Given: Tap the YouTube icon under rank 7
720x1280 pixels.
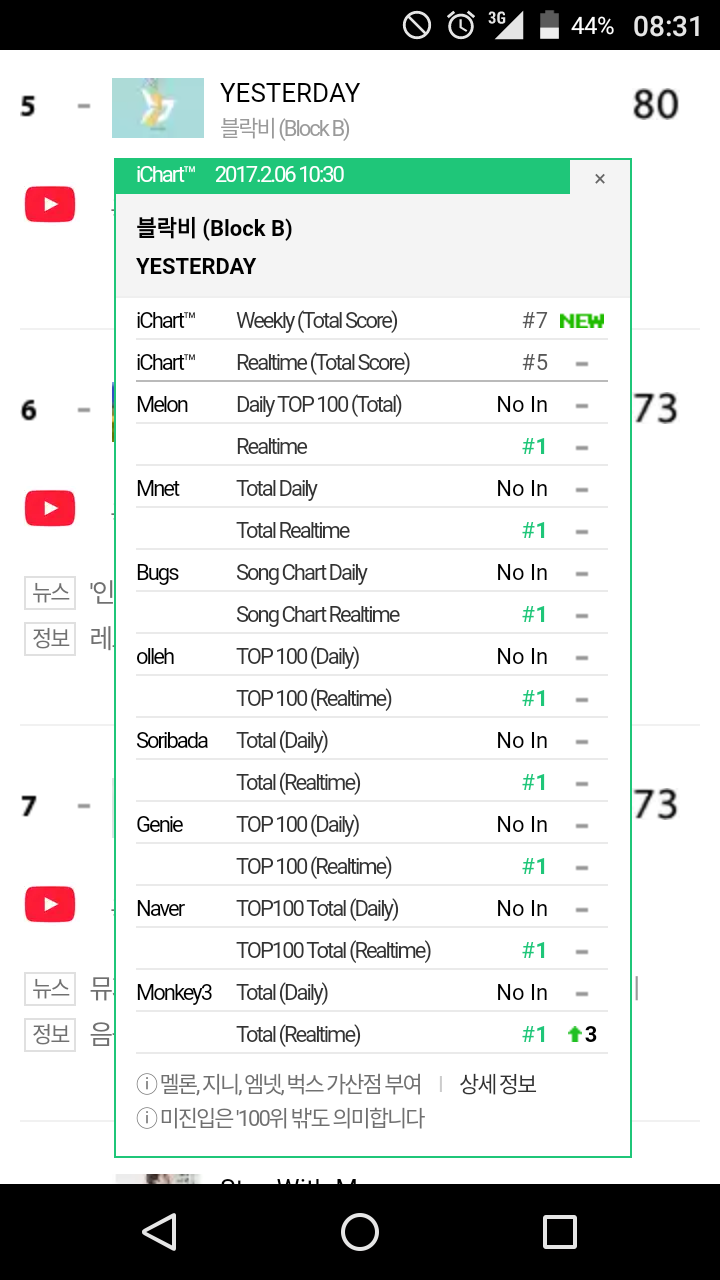Looking at the screenshot, I should (49, 904).
